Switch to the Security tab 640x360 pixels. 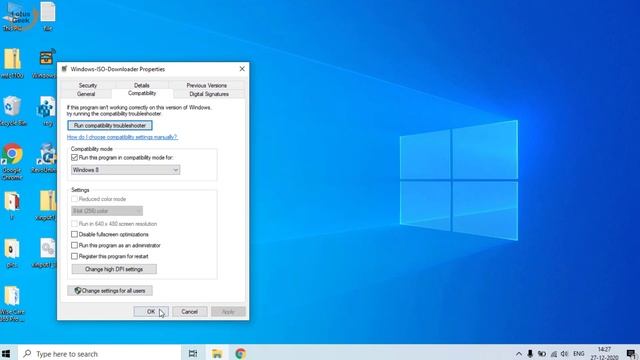pos(88,85)
